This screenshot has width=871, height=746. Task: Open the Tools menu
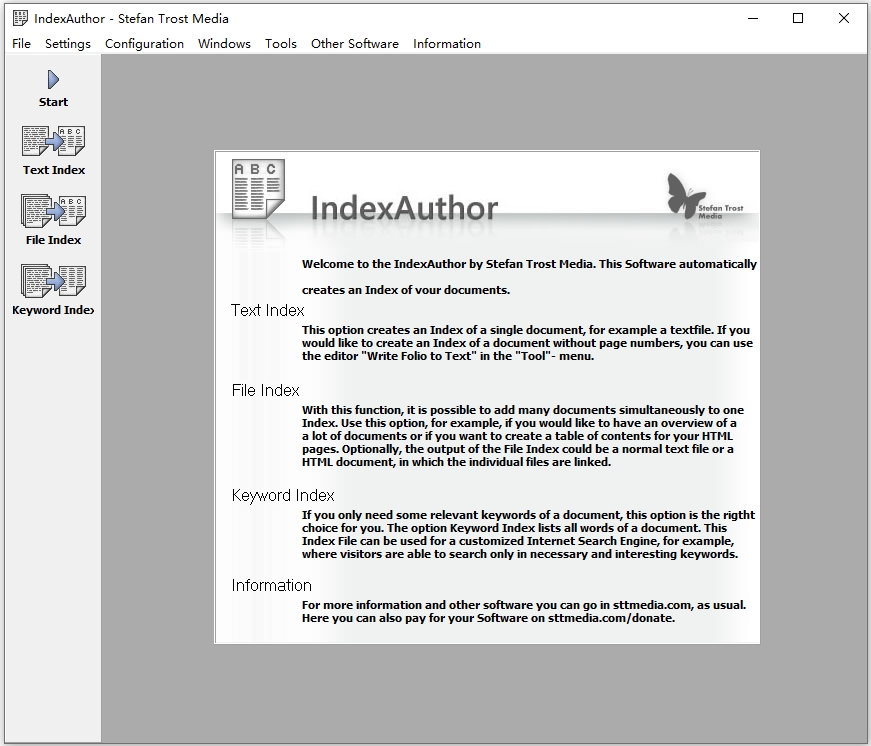pyautogui.click(x=280, y=43)
